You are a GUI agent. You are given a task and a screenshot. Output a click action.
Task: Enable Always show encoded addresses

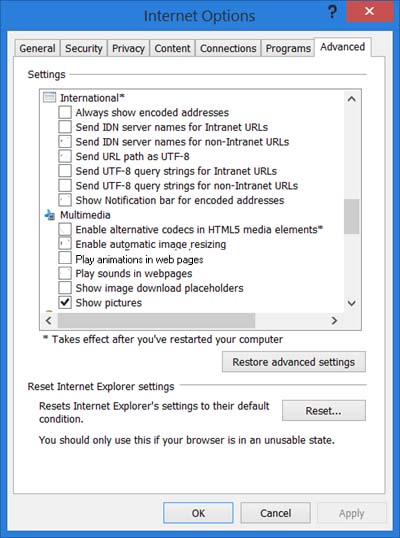(x=65, y=112)
